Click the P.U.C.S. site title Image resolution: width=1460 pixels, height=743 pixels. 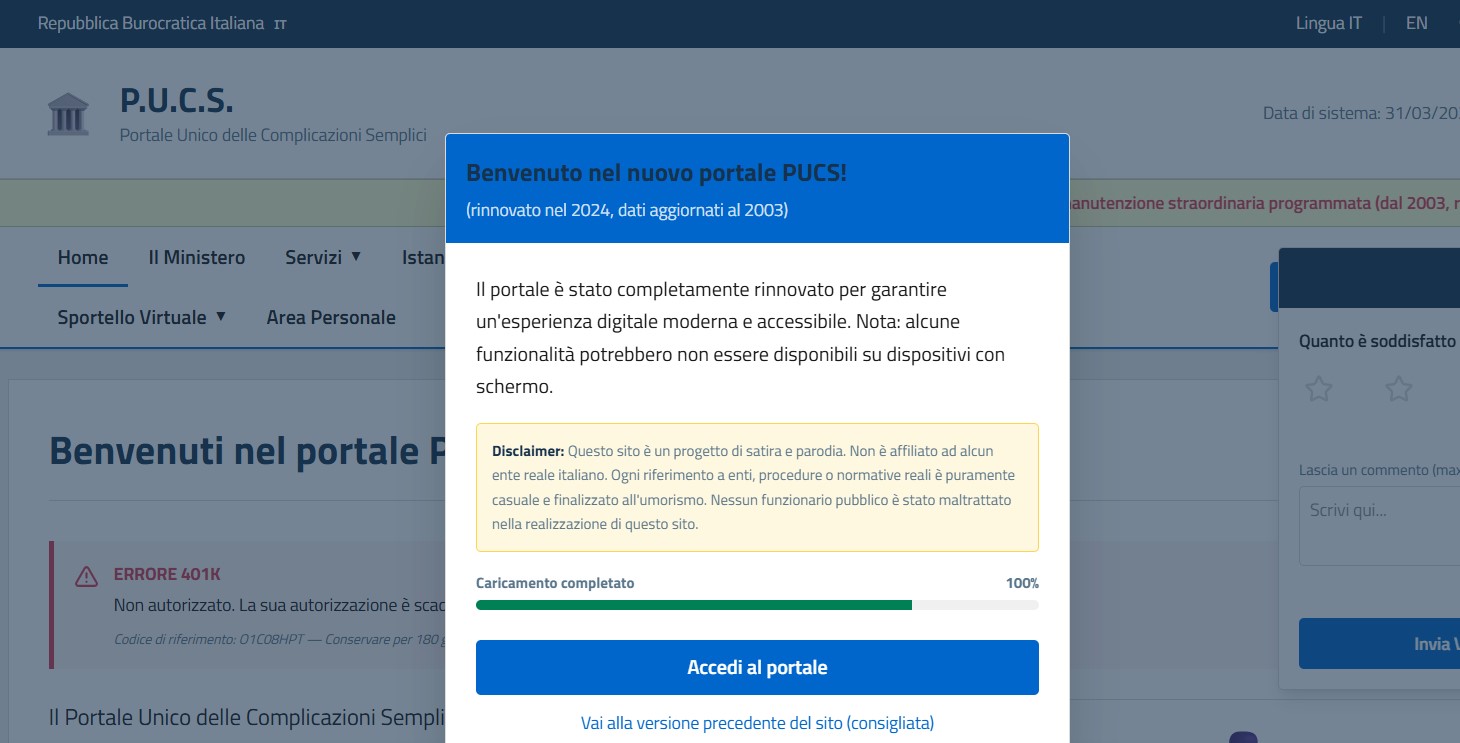pyautogui.click(x=177, y=100)
